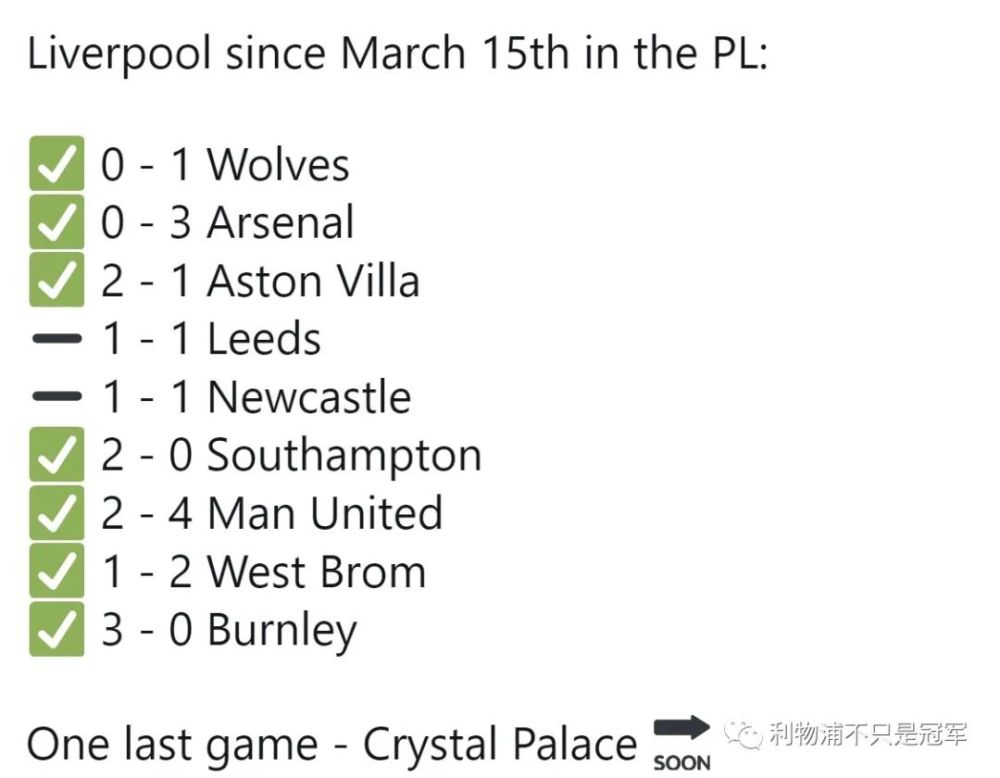1000x778 pixels.
Task: Click the 2 - 1 Aston Villa text
Action: 260,281
